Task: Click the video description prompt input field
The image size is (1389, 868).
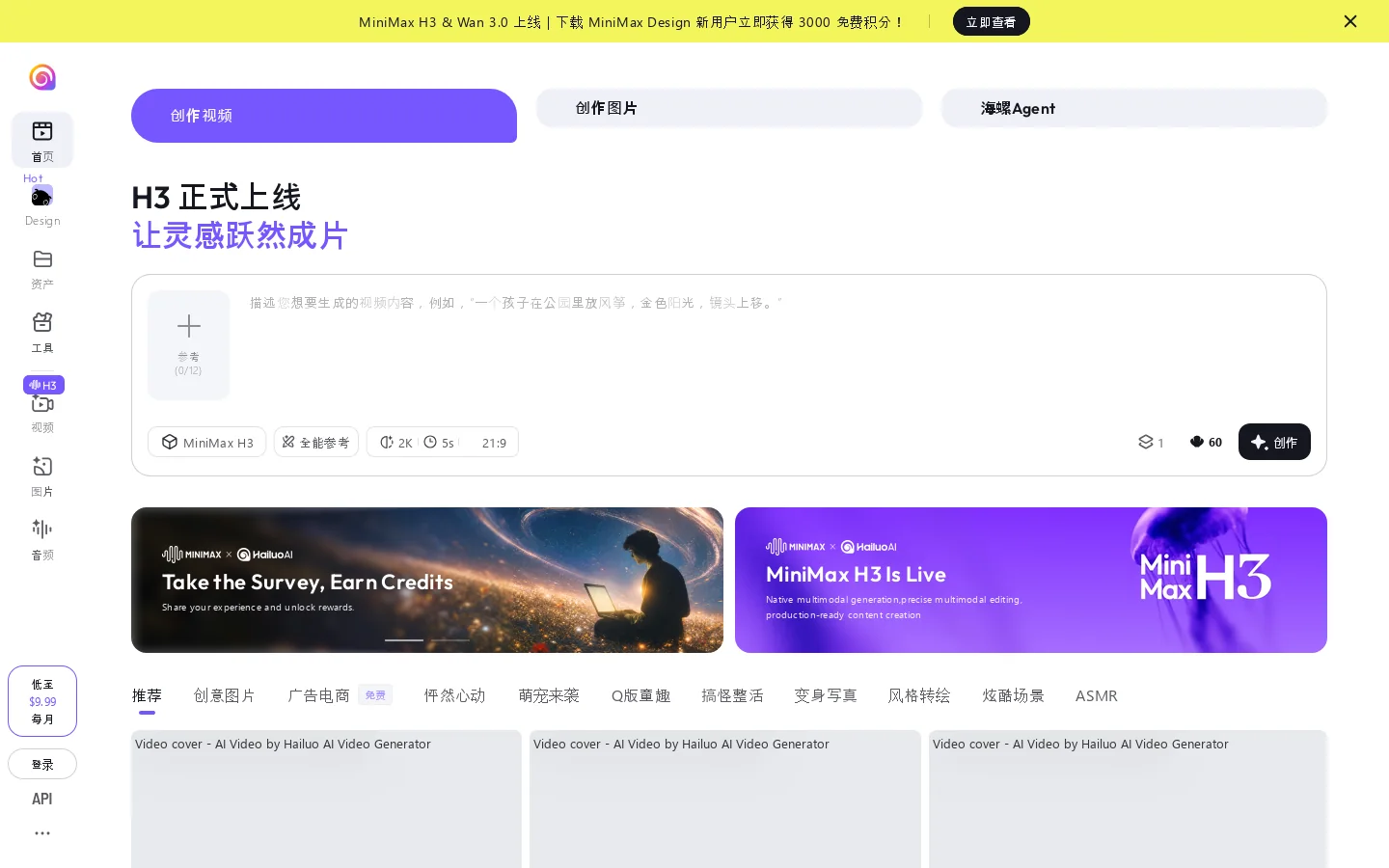Action: (778, 344)
